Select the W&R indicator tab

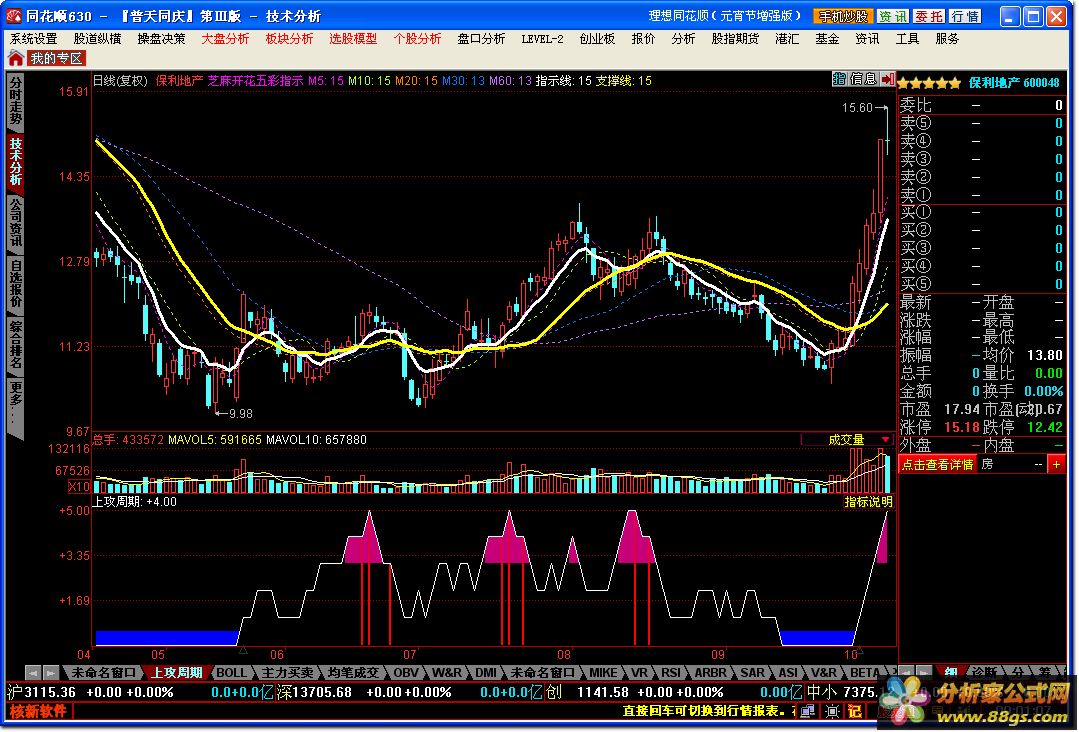coord(447,673)
